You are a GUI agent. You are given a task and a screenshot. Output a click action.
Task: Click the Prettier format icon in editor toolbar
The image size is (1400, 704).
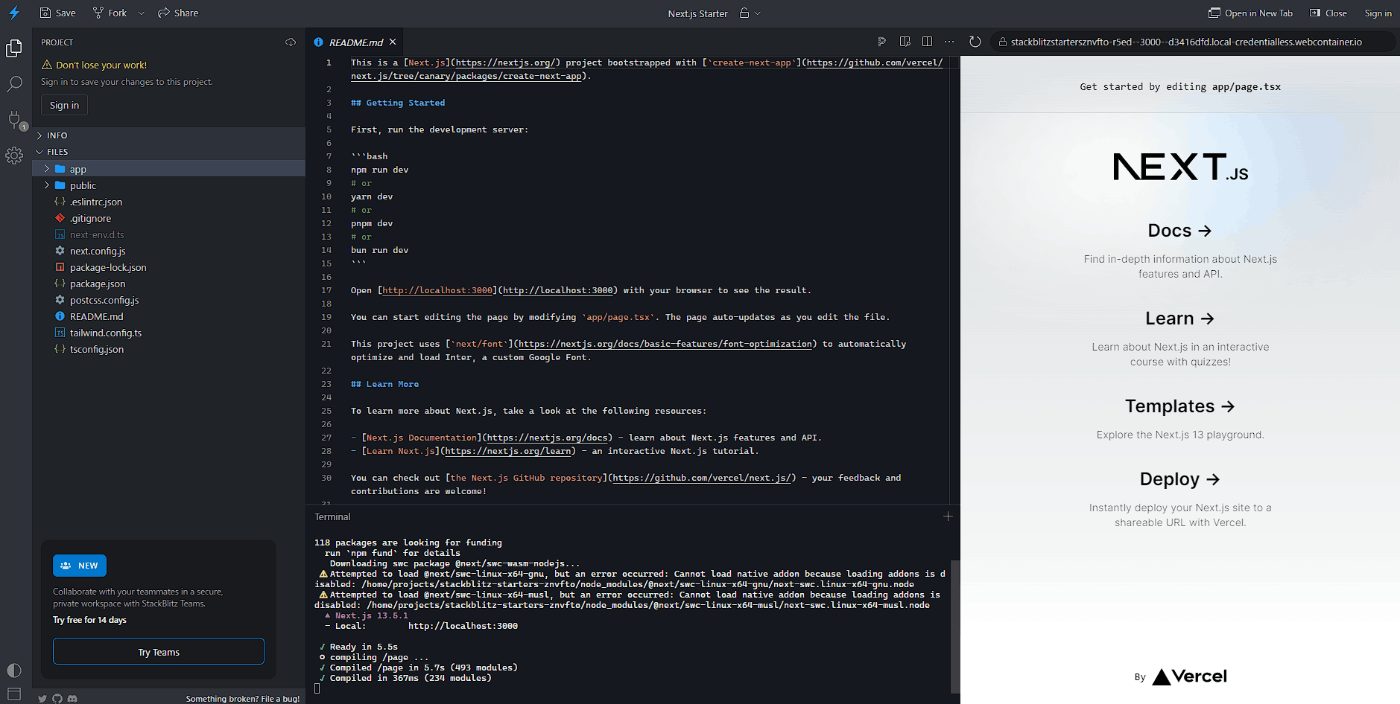pos(882,42)
